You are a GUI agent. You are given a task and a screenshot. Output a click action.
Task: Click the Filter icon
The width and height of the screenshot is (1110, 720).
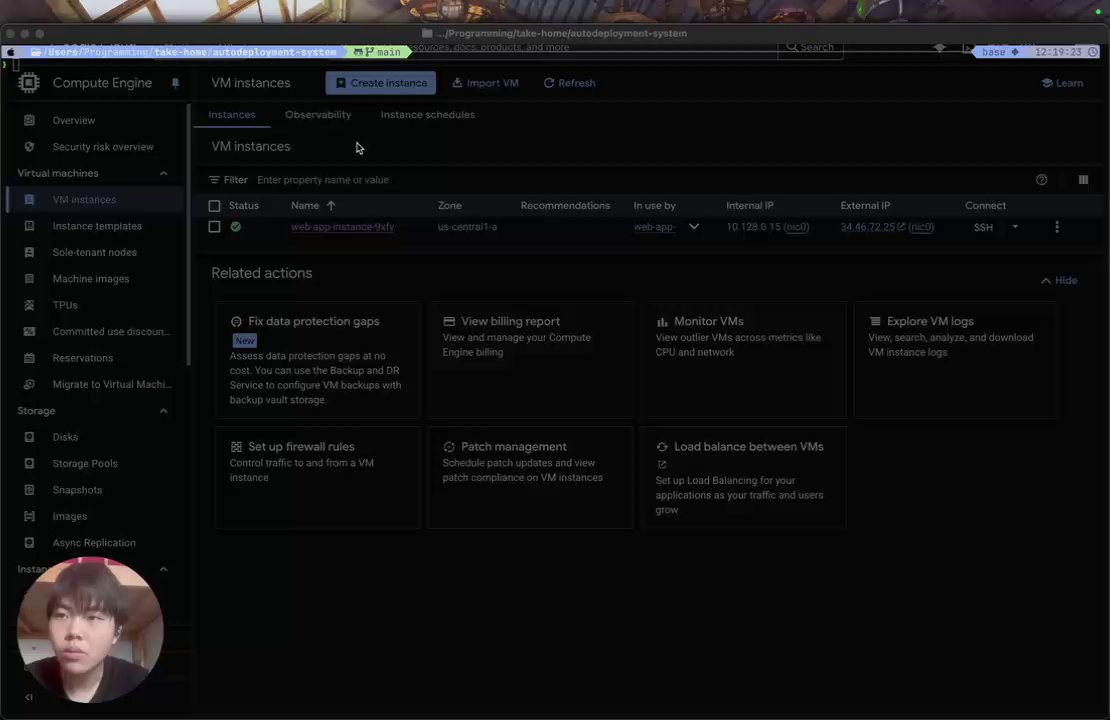[x=214, y=180]
